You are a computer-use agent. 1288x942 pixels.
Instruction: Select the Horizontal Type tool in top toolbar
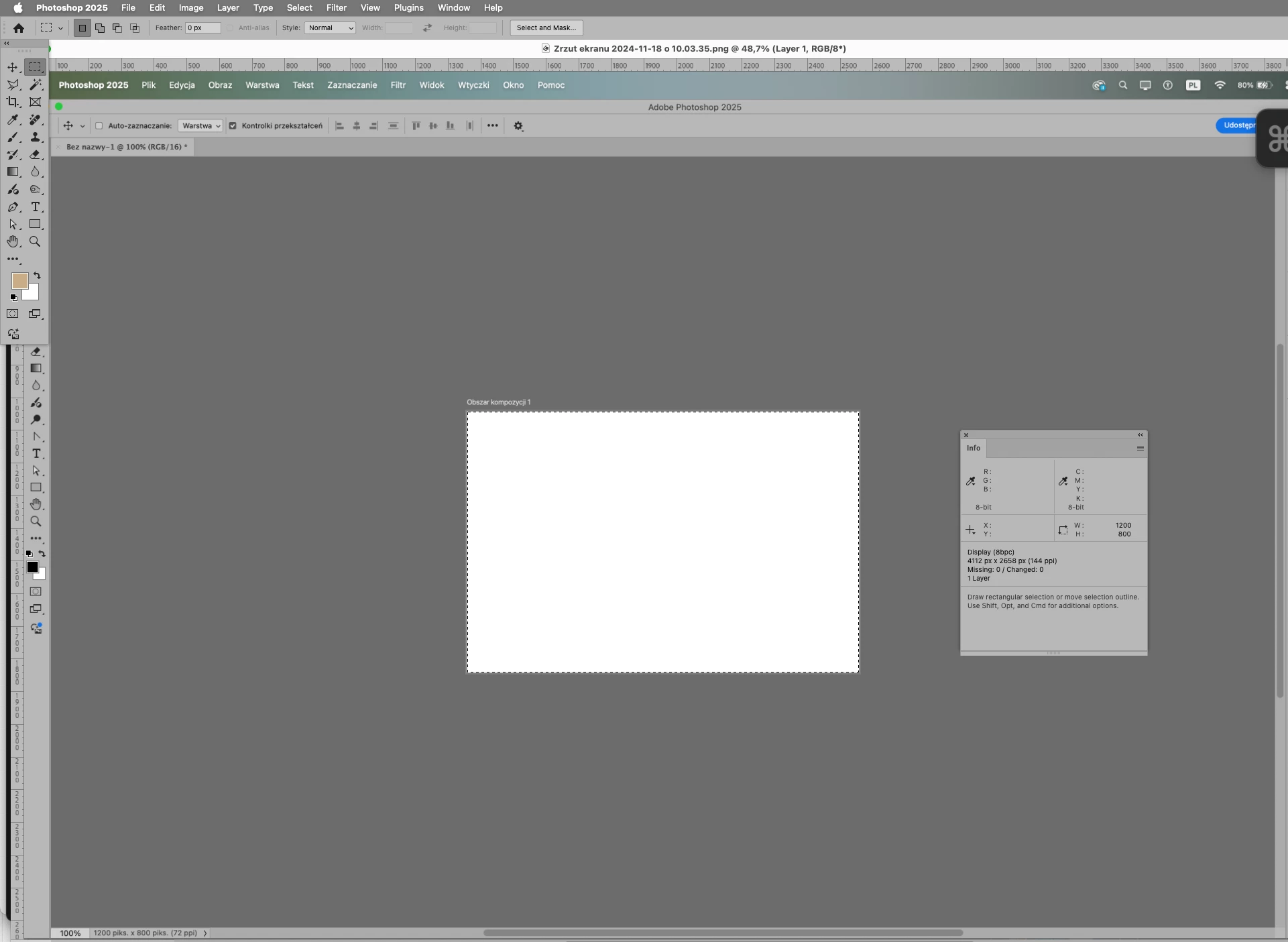coord(36,207)
